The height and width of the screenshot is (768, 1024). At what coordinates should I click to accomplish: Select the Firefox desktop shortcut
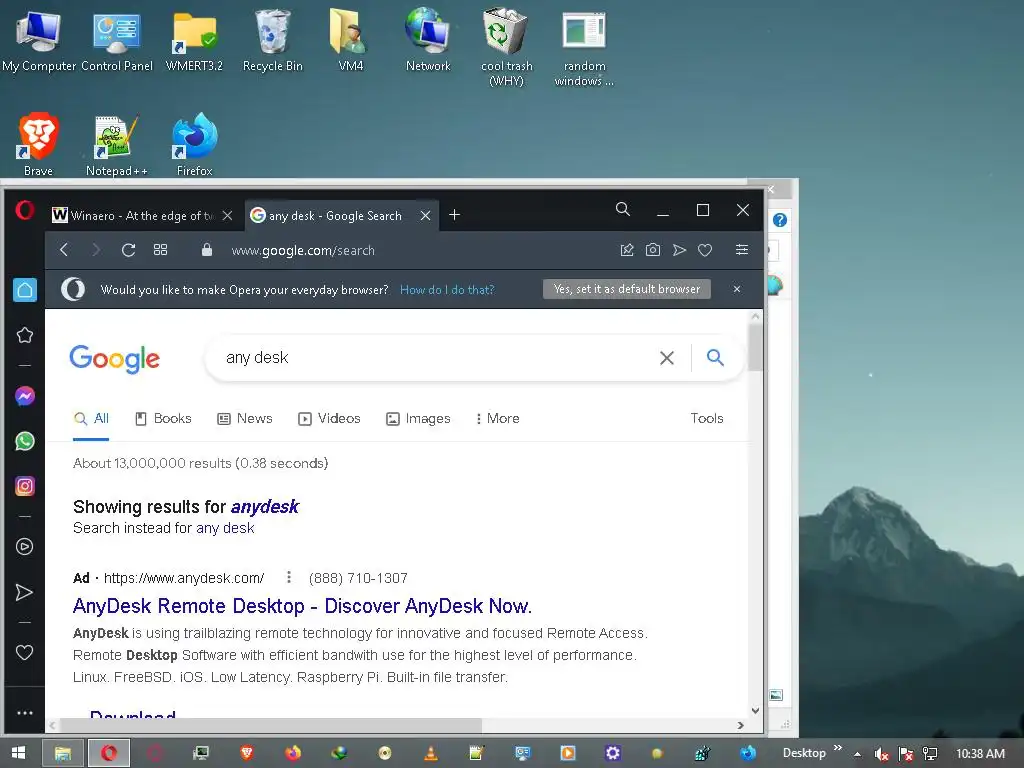point(195,144)
